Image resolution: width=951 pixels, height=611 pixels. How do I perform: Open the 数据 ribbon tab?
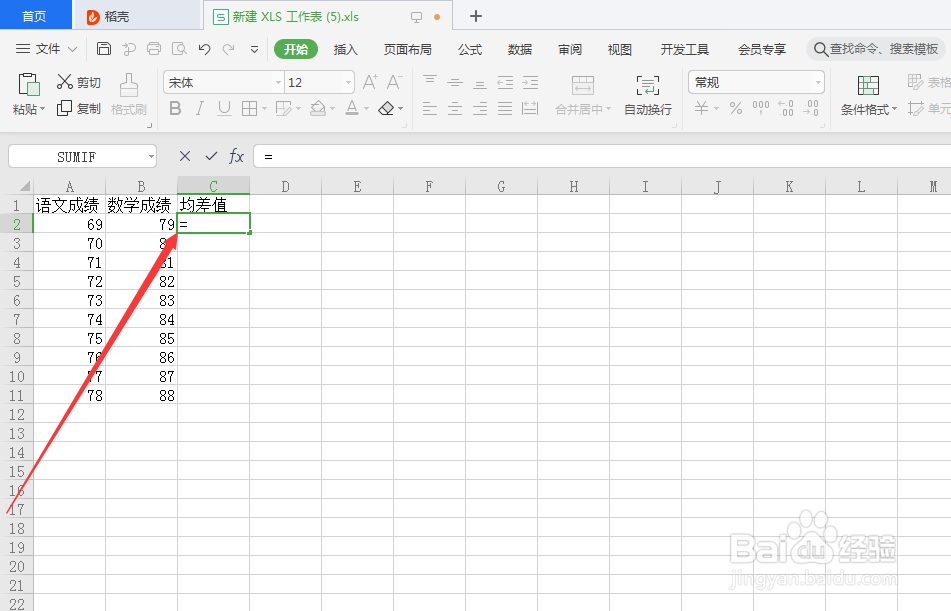pos(520,49)
